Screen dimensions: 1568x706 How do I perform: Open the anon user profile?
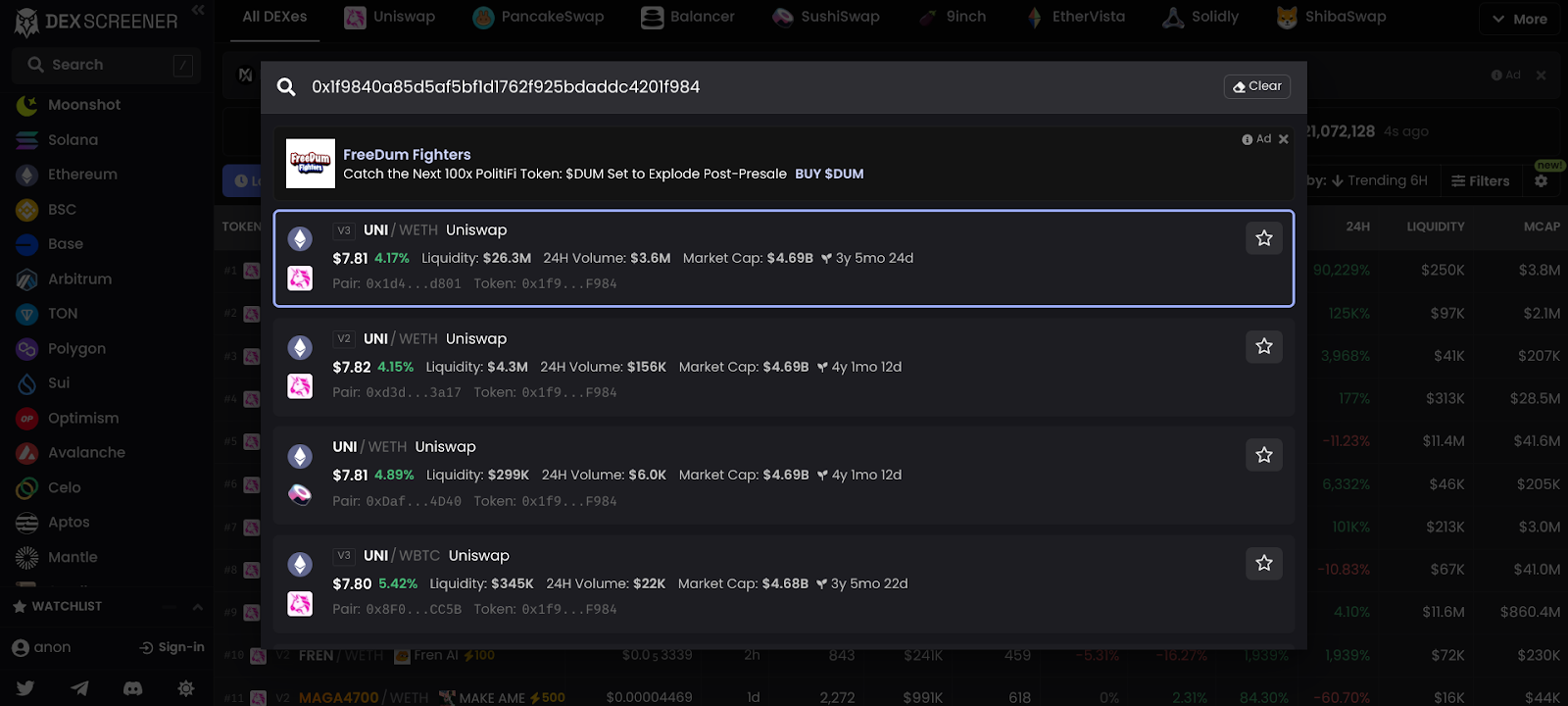(x=42, y=647)
